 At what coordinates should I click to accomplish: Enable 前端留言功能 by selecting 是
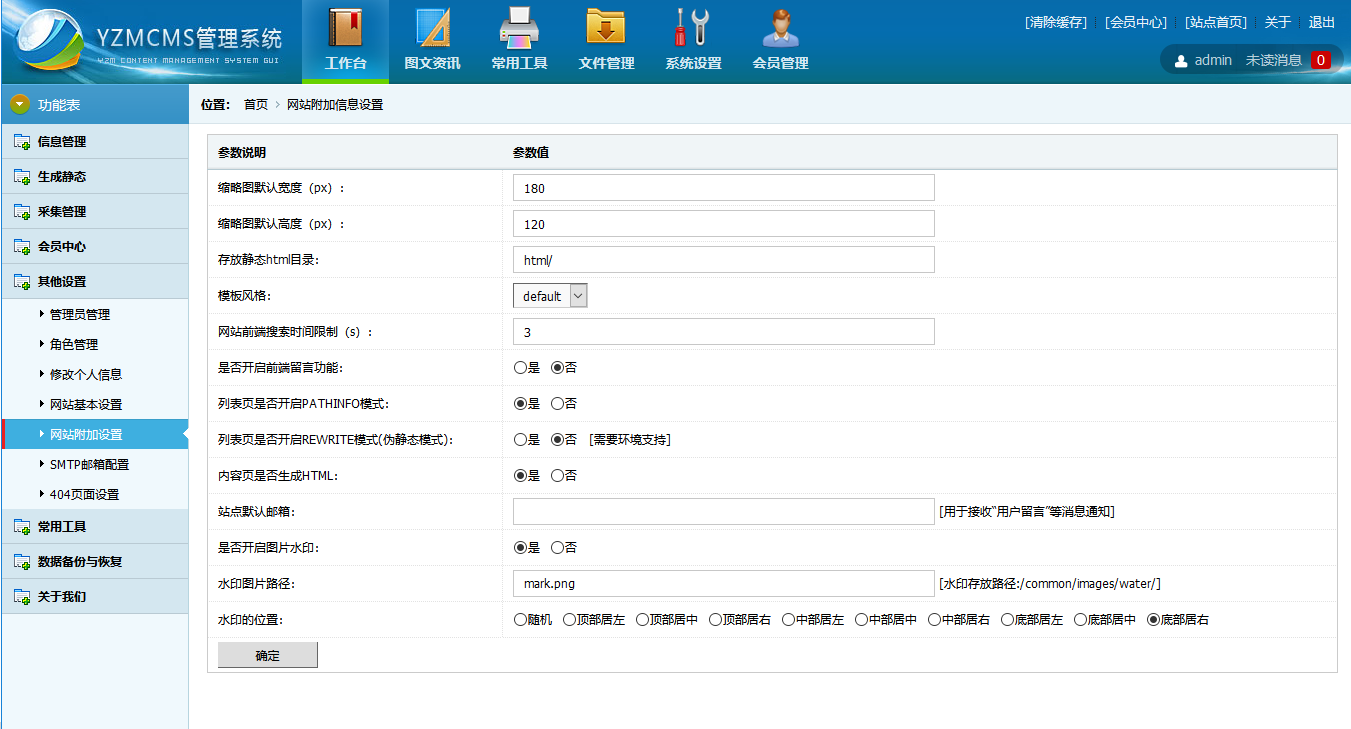click(520, 368)
